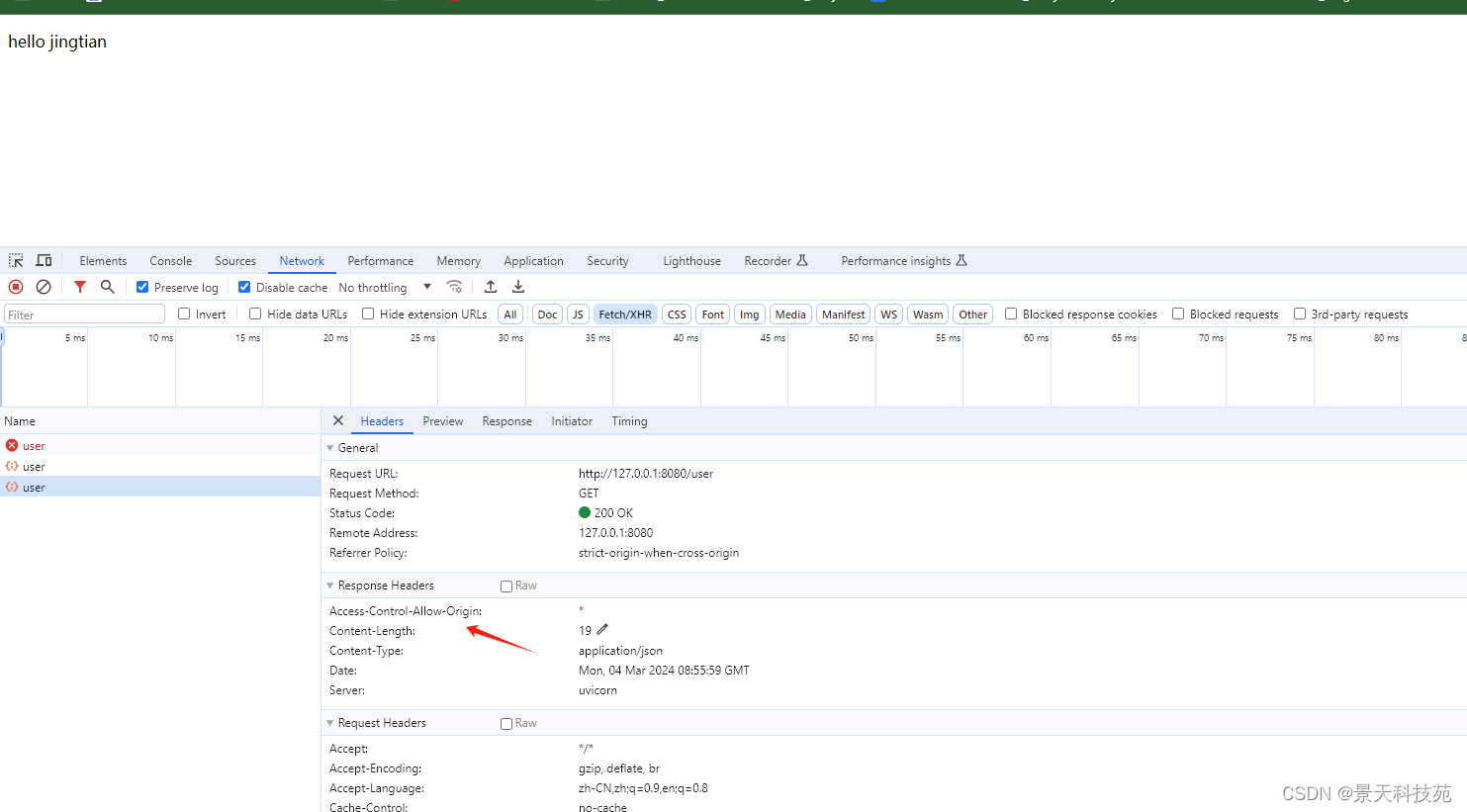
Task: Filter requests by WS type
Action: point(889,315)
